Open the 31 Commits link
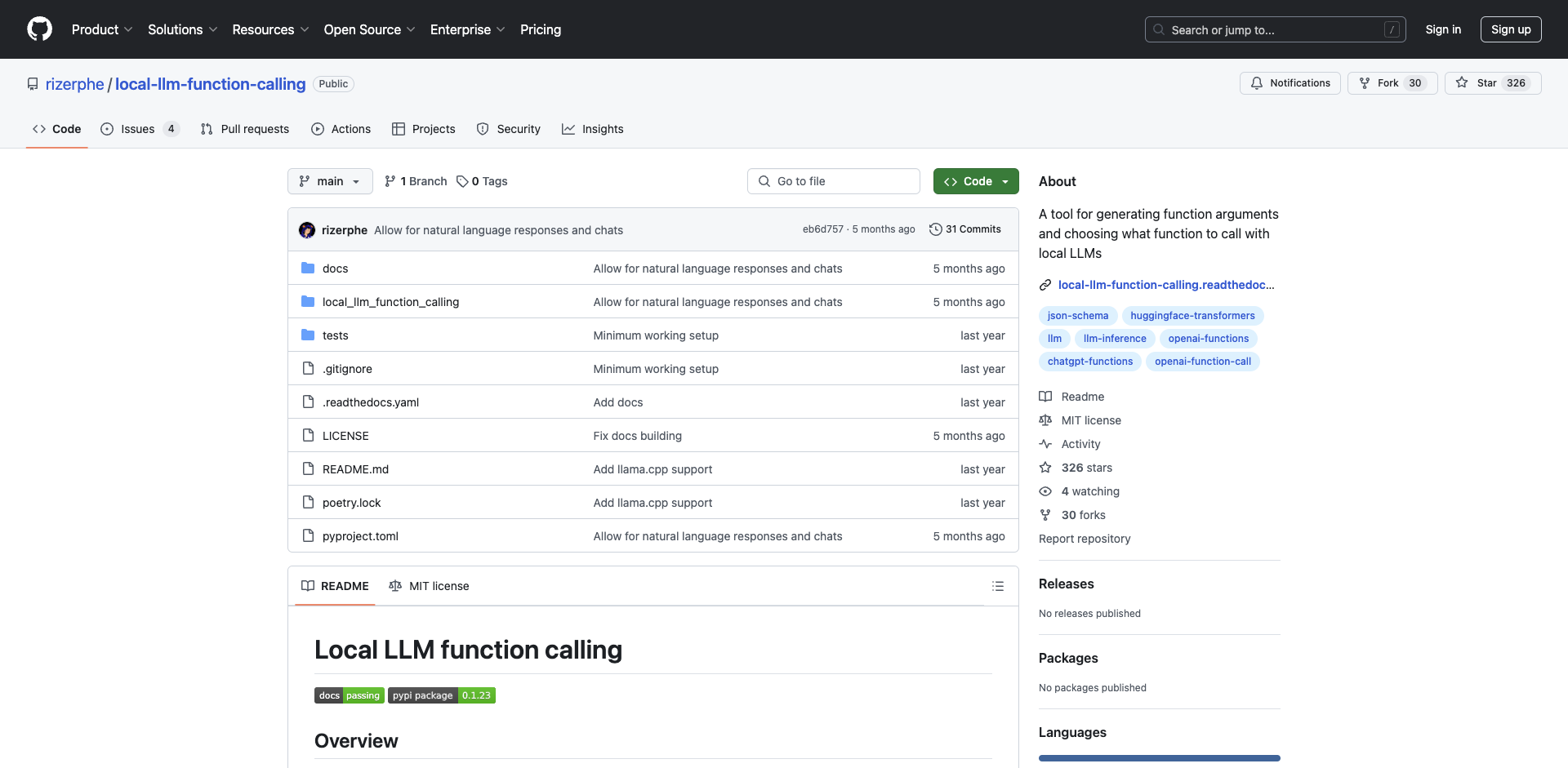The image size is (1568, 768). 965,229
